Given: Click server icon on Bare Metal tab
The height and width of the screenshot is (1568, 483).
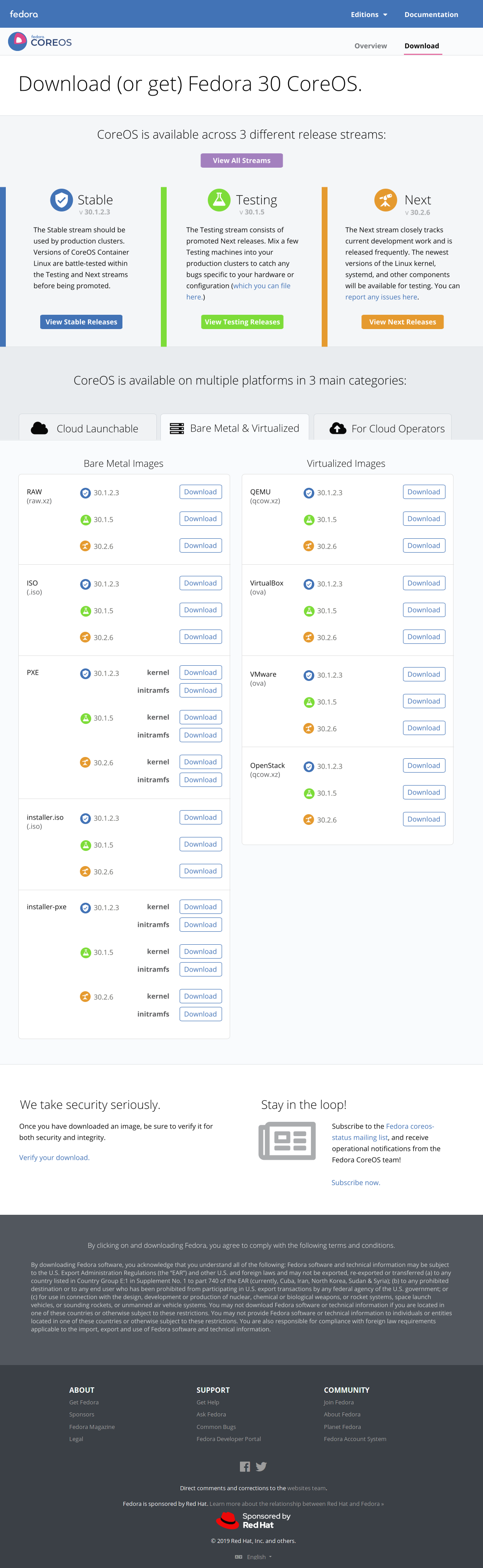Looking at the screenshot, I should [176, 428].
